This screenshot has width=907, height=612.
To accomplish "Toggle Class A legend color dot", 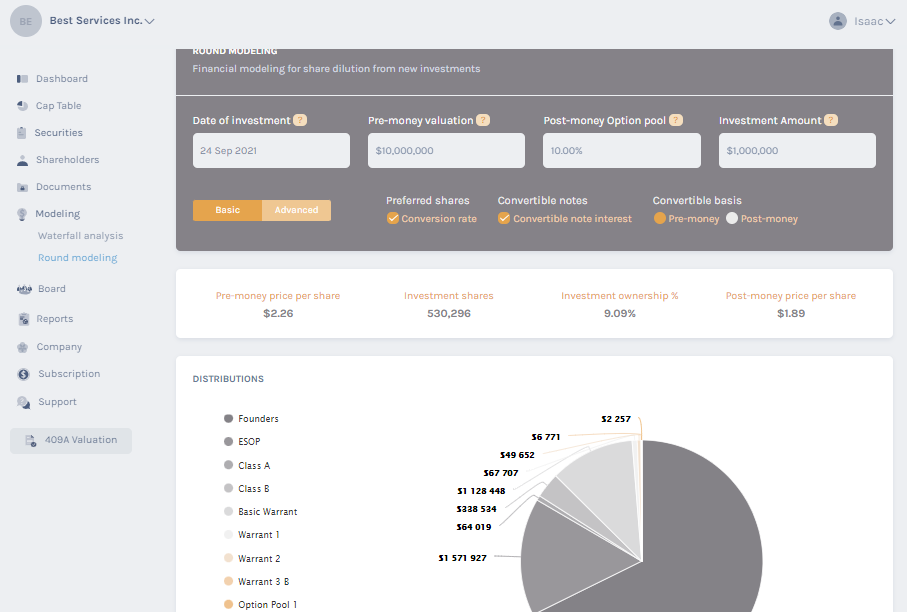I will 228,465.
